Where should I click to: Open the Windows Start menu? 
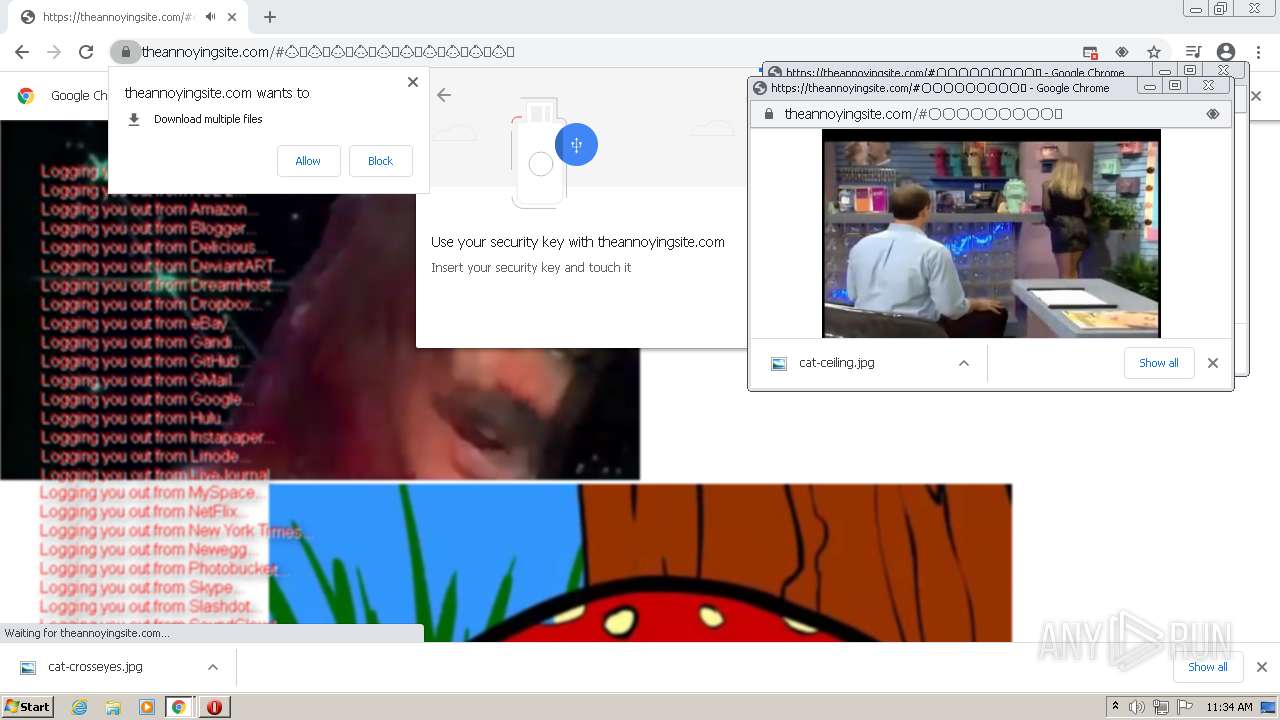[27, 707]
